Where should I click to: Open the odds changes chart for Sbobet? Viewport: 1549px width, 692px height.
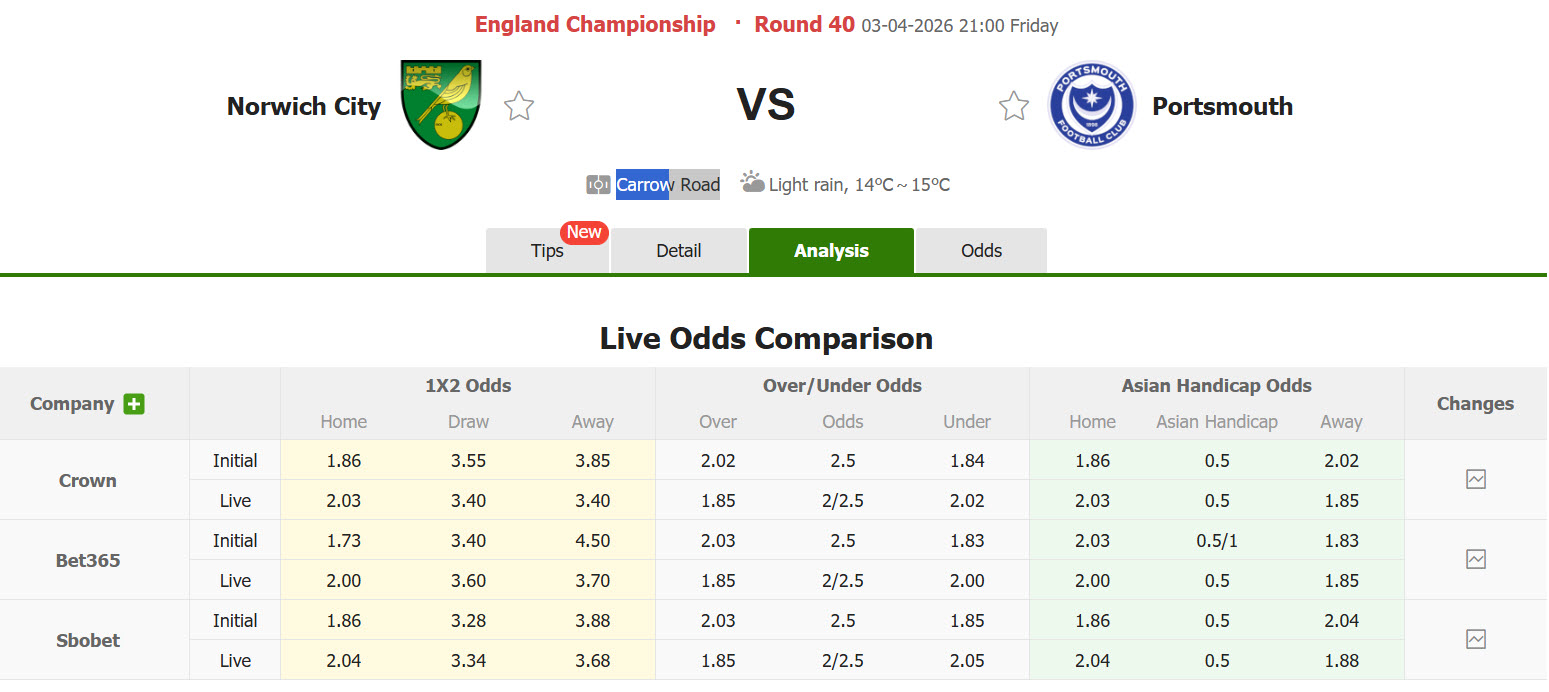pos(1475,639)
